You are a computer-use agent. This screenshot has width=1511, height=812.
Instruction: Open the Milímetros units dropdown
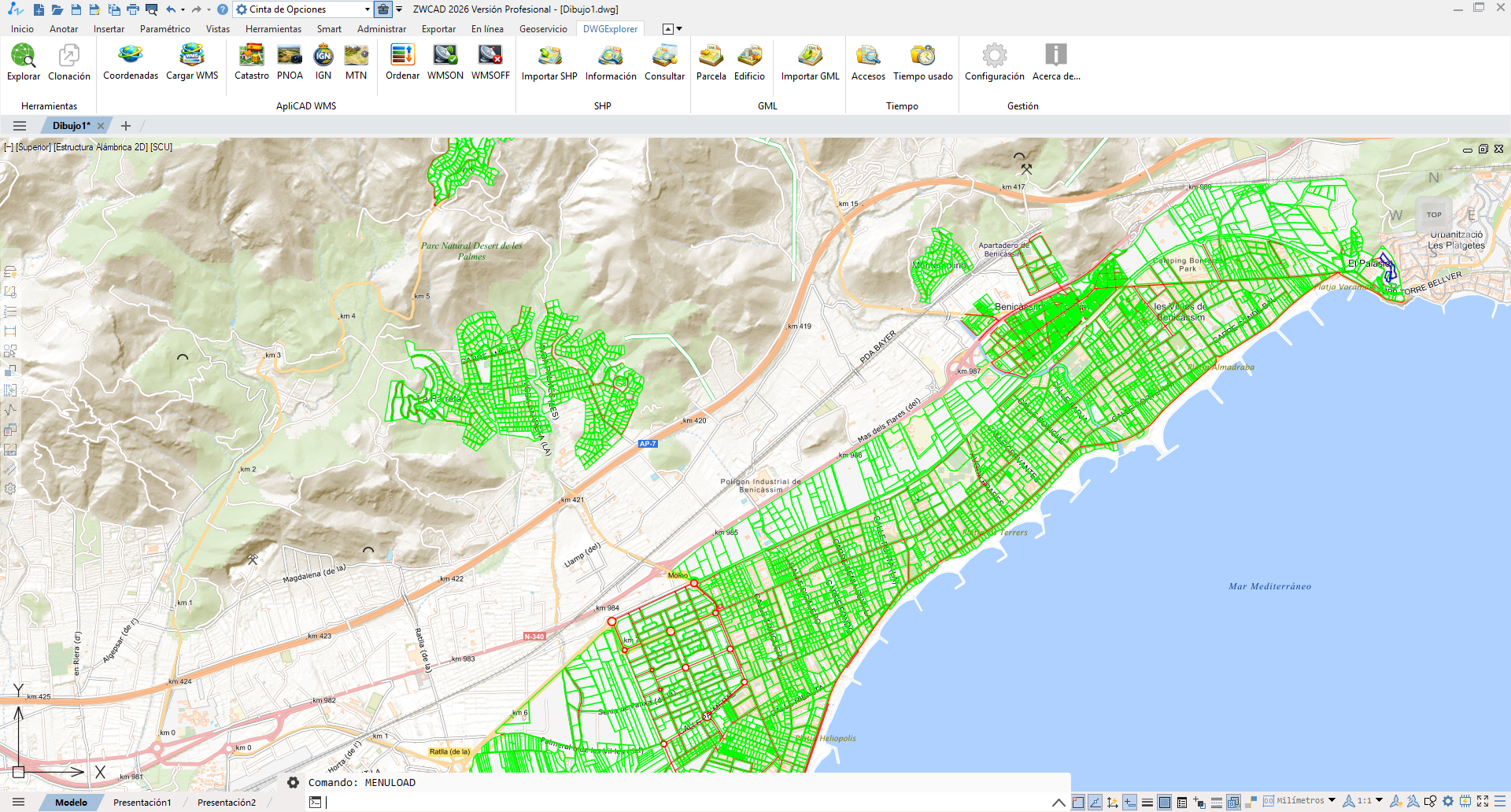(1296, 802)
